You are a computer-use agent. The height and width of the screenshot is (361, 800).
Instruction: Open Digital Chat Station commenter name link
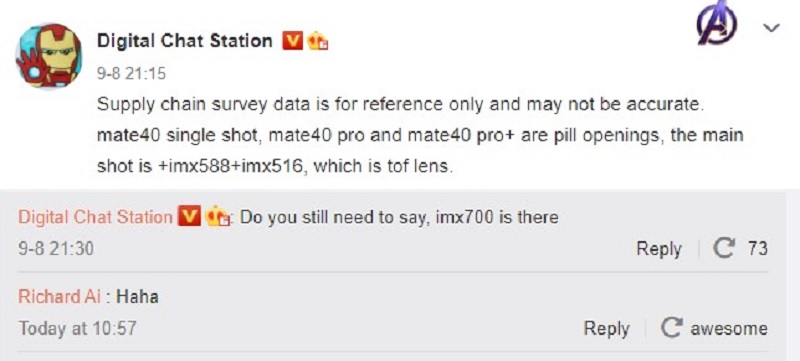[95, 217]
